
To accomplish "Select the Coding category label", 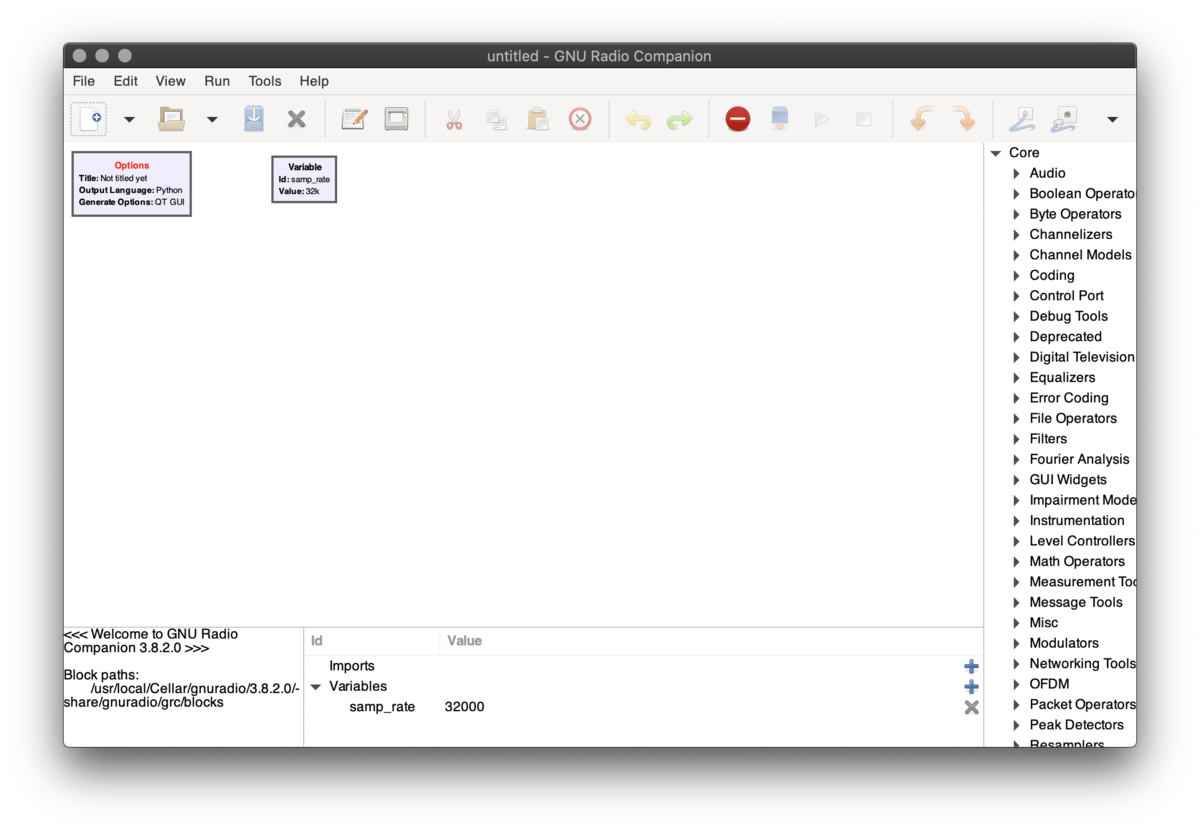I will pyautogui.click(x=1052, y=276).
